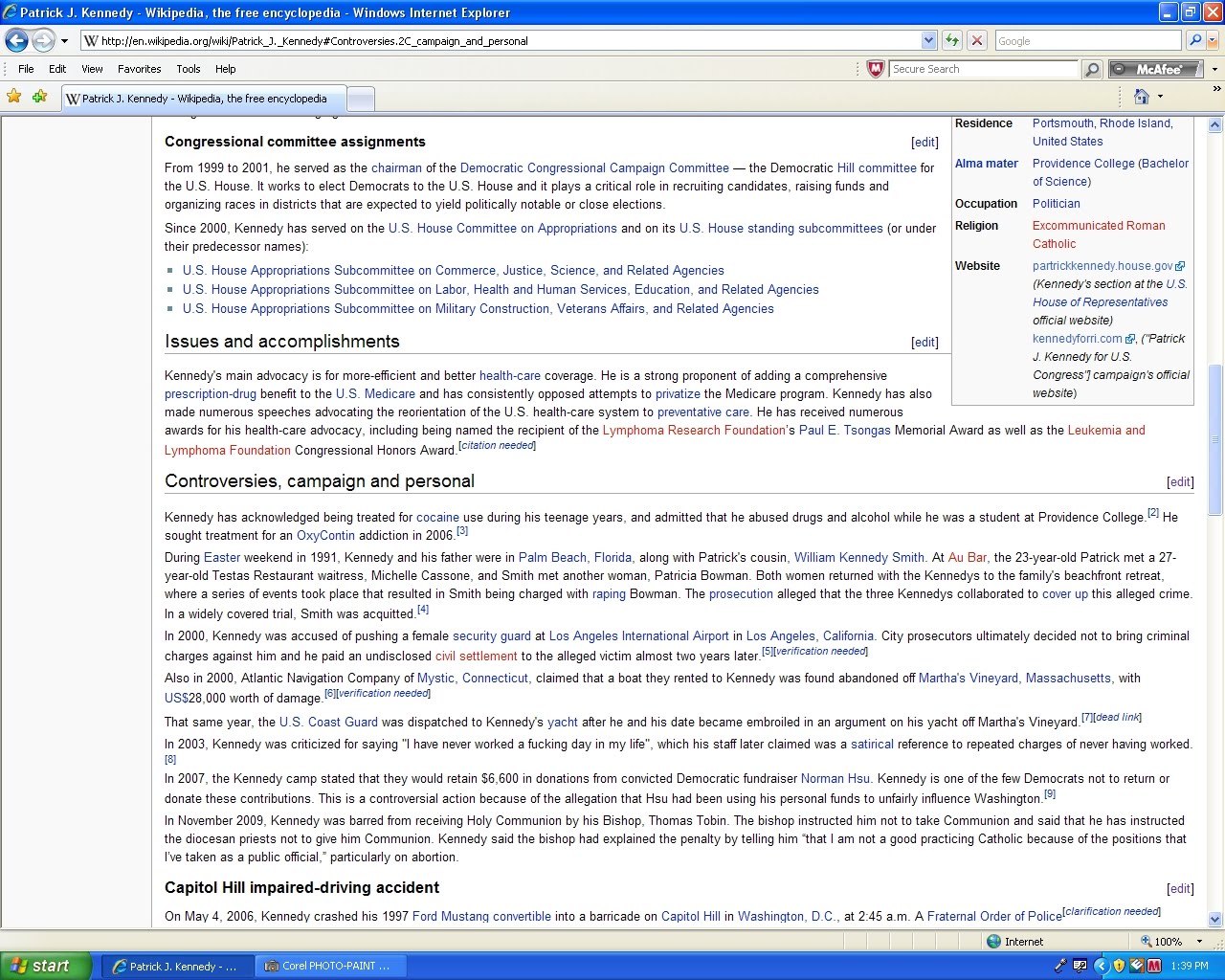1225x980 pixels.
Task: Click the red Stop loading icon
Action: pyautogui.click(x=977, y=40)
